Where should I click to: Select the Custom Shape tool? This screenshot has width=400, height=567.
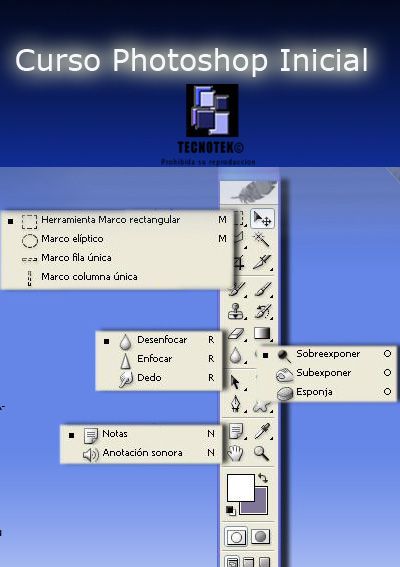tap(262, 407)
